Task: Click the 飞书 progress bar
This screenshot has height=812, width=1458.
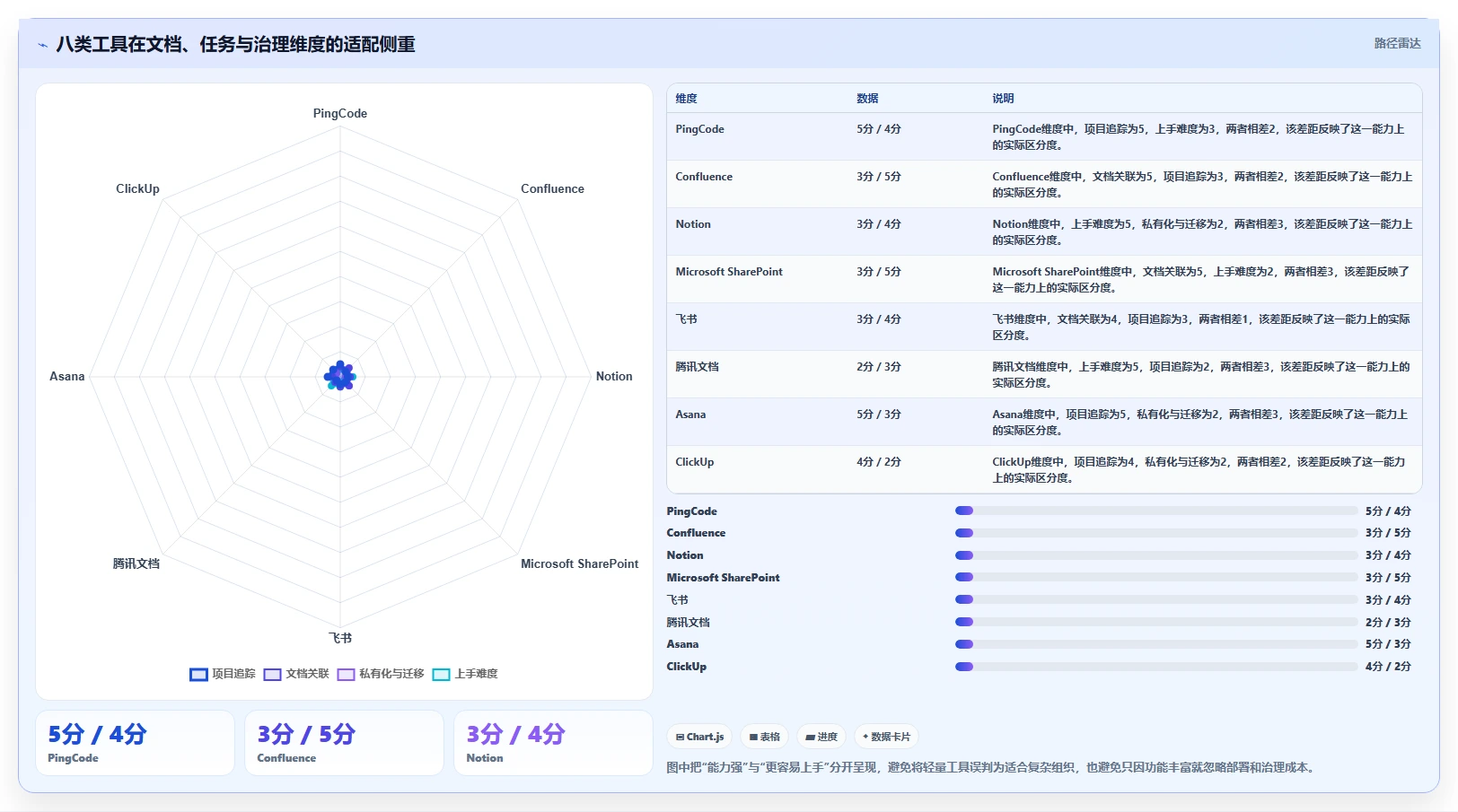Action: click(1156, 599)
